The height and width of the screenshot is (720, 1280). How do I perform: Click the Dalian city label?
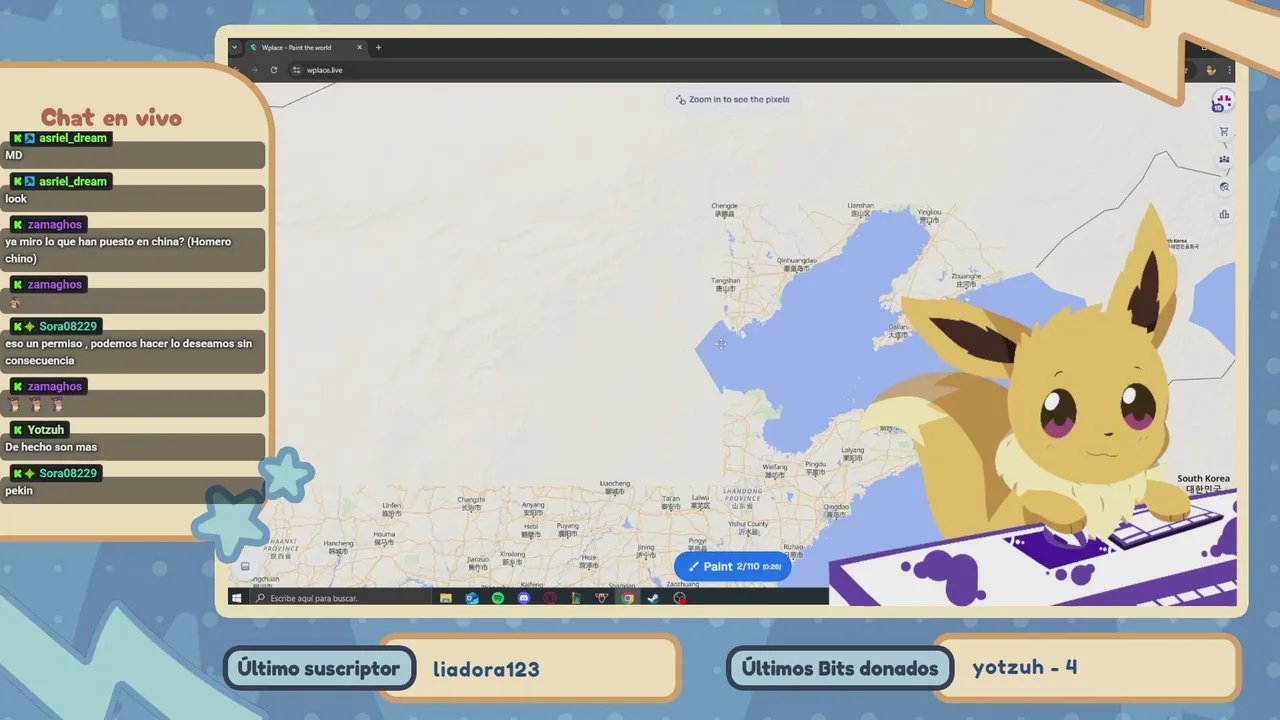click(898, 330)
